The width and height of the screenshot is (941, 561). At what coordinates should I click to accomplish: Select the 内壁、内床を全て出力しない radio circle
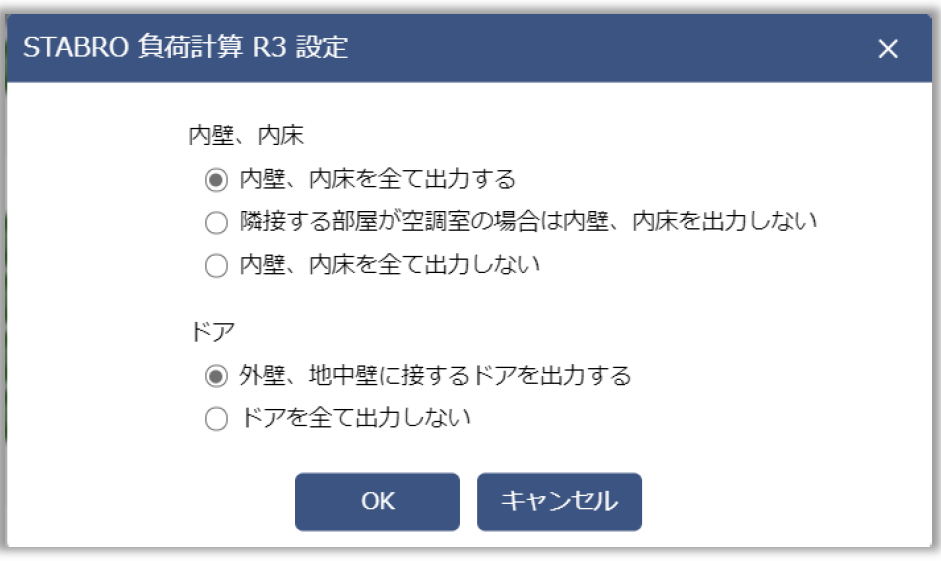point(215,265)
